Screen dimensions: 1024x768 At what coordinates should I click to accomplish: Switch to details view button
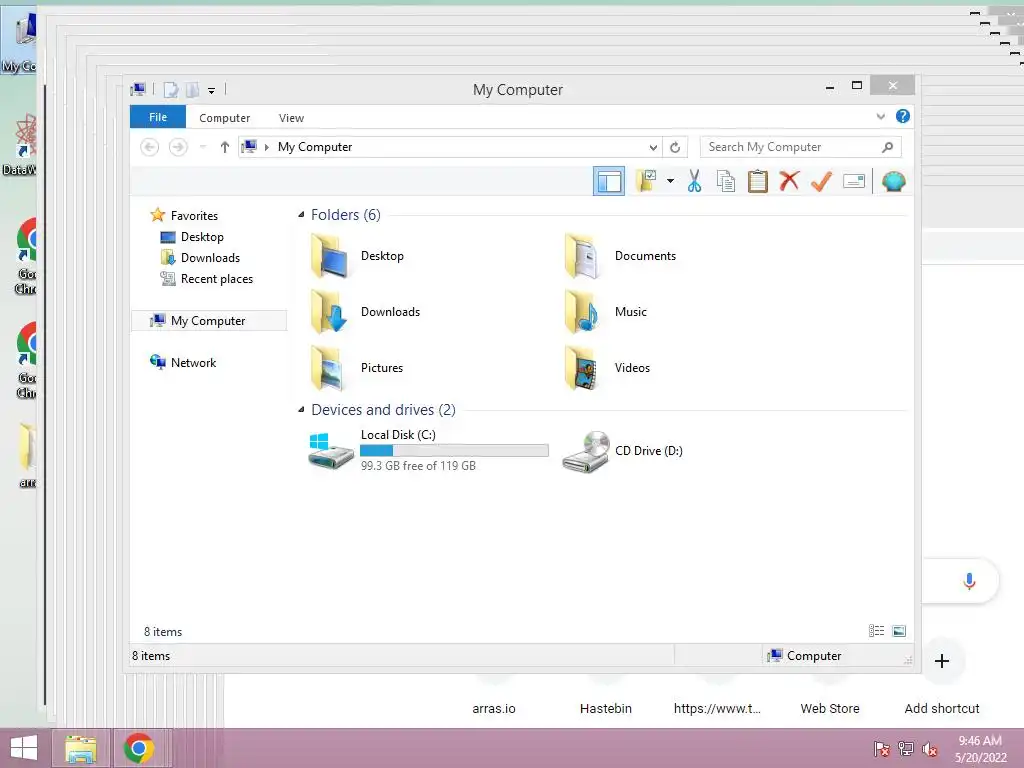click(876, 631)
